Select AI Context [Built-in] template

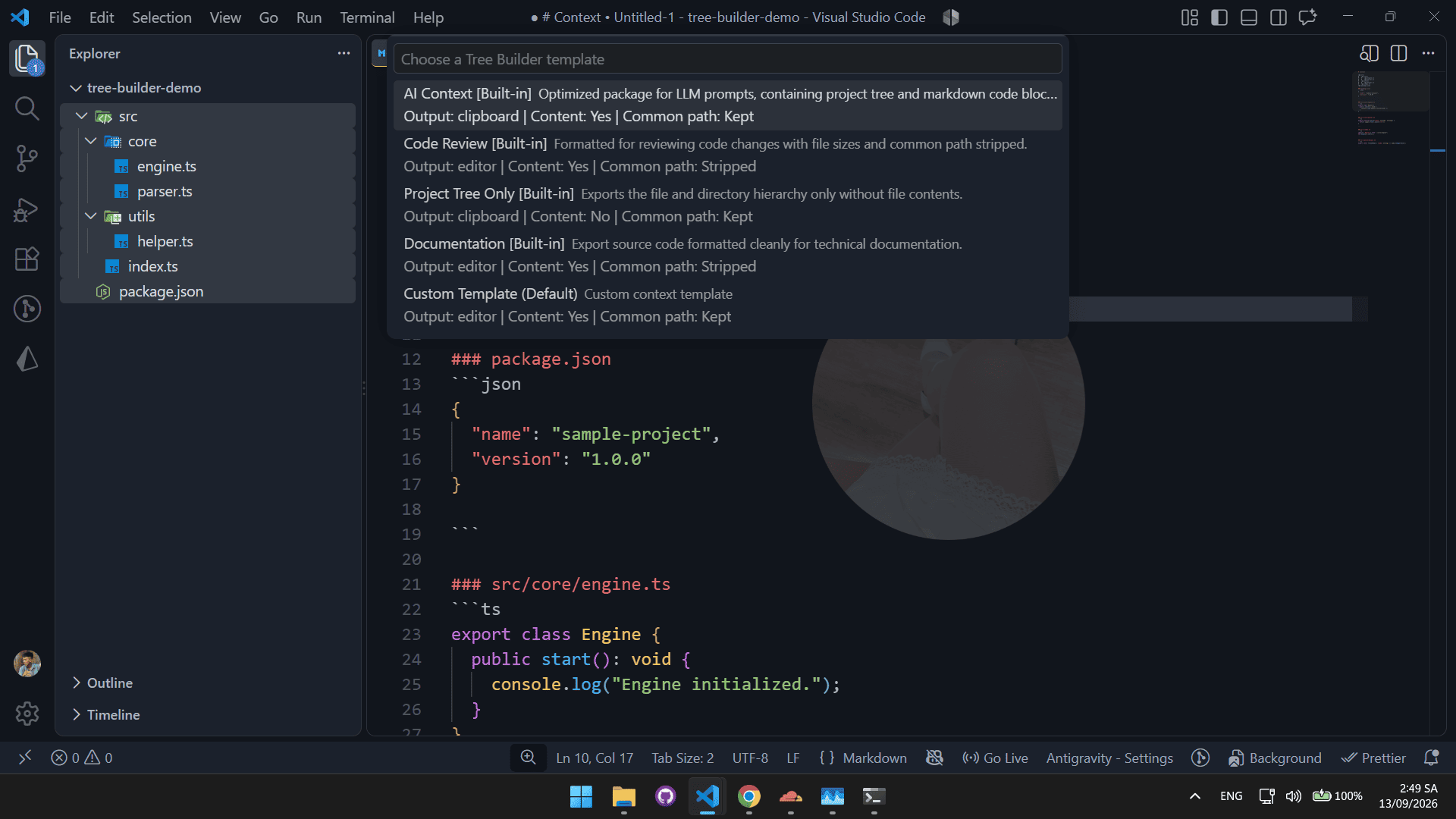pyautogui.click(x=727, y=105)
